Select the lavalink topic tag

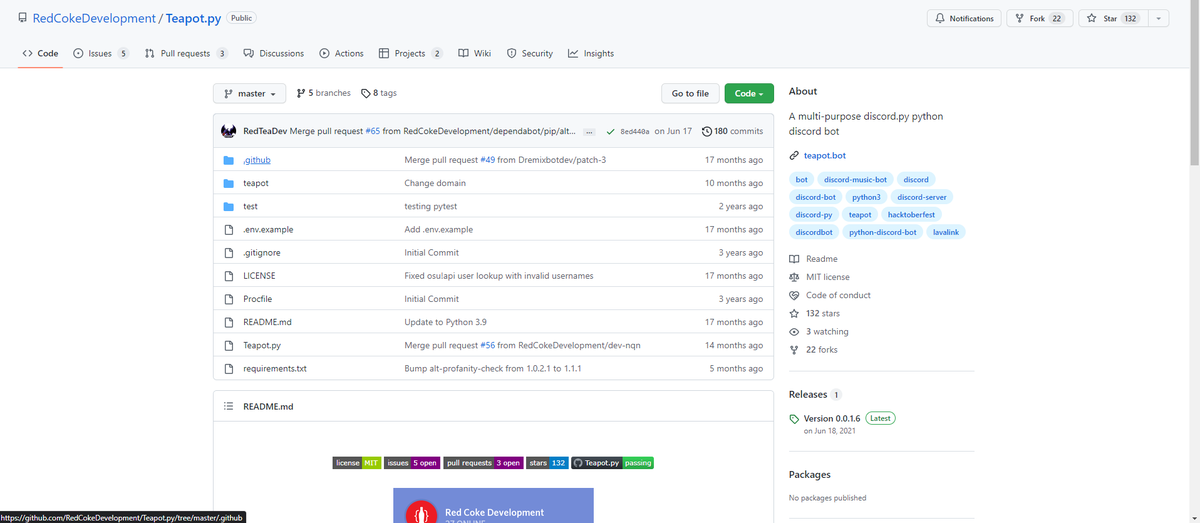tap(945, 232)
